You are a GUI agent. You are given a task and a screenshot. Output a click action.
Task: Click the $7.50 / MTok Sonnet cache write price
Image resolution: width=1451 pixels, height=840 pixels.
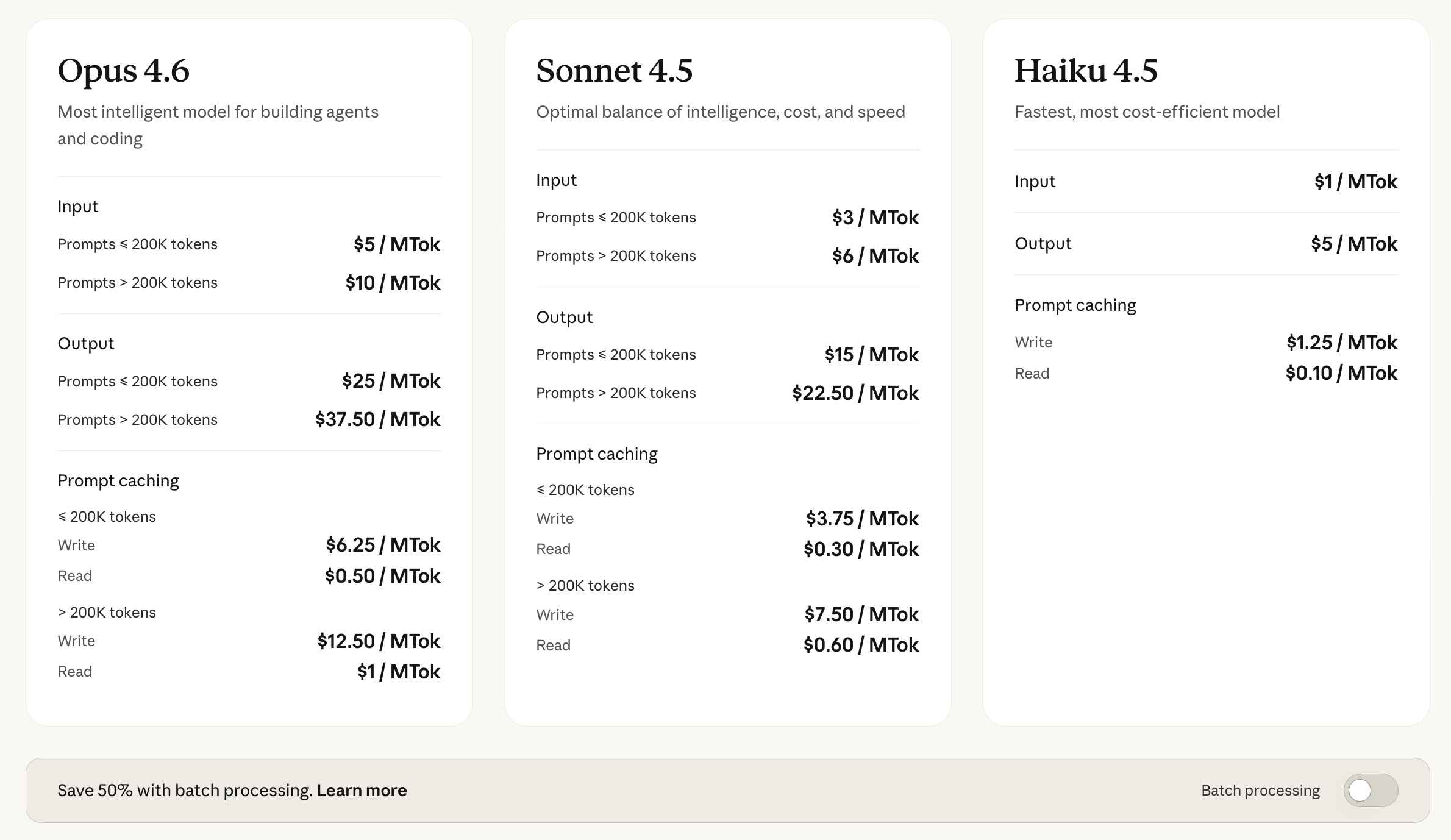click(x=861, y=614)
